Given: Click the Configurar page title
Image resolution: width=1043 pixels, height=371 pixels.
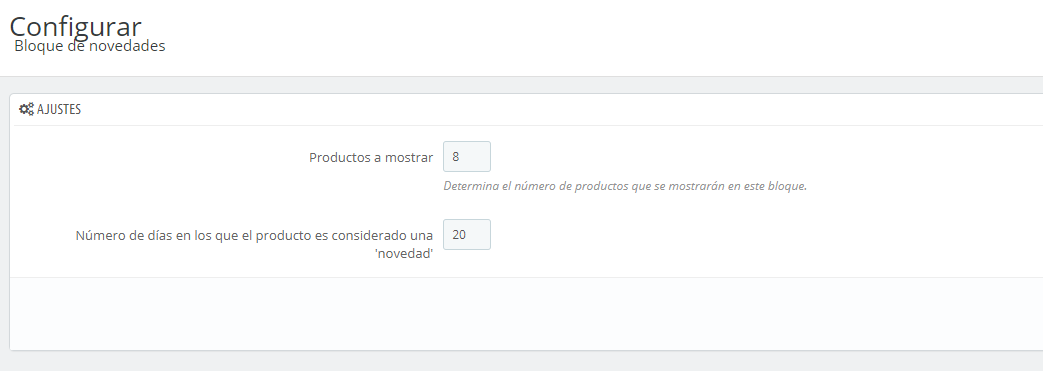Looking at the screenshot, I should click(75, 27).
